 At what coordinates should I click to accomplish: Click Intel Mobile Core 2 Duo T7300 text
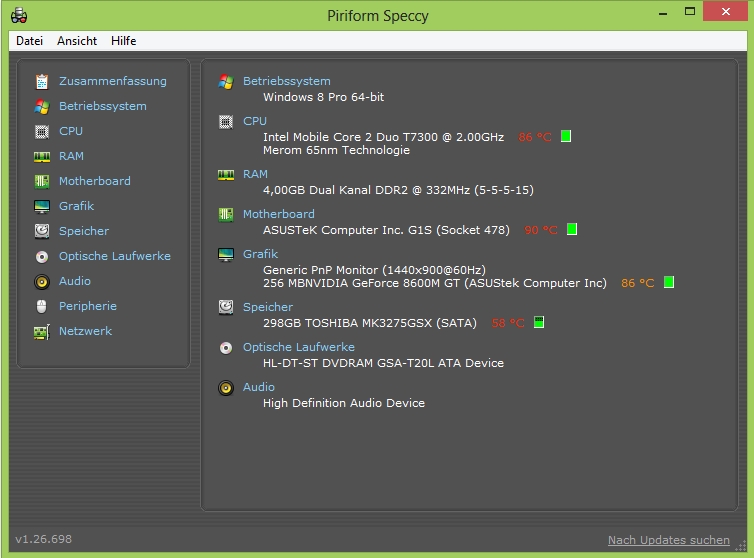coord(383,137)
